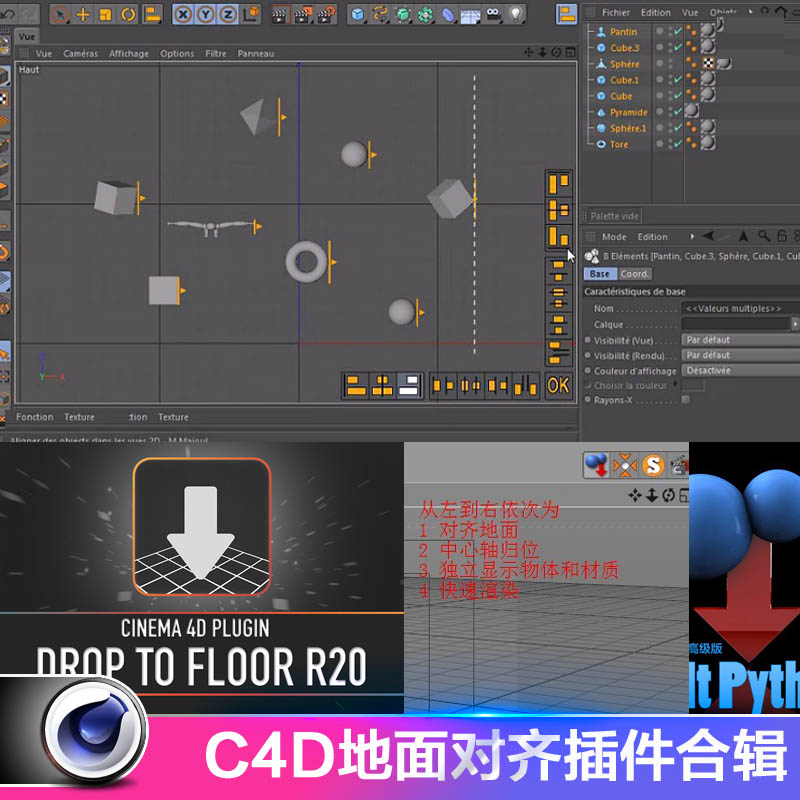Open Couleur d'affichage dropdown
This screenshot has width=800, height=800.
tap(740, 370)
